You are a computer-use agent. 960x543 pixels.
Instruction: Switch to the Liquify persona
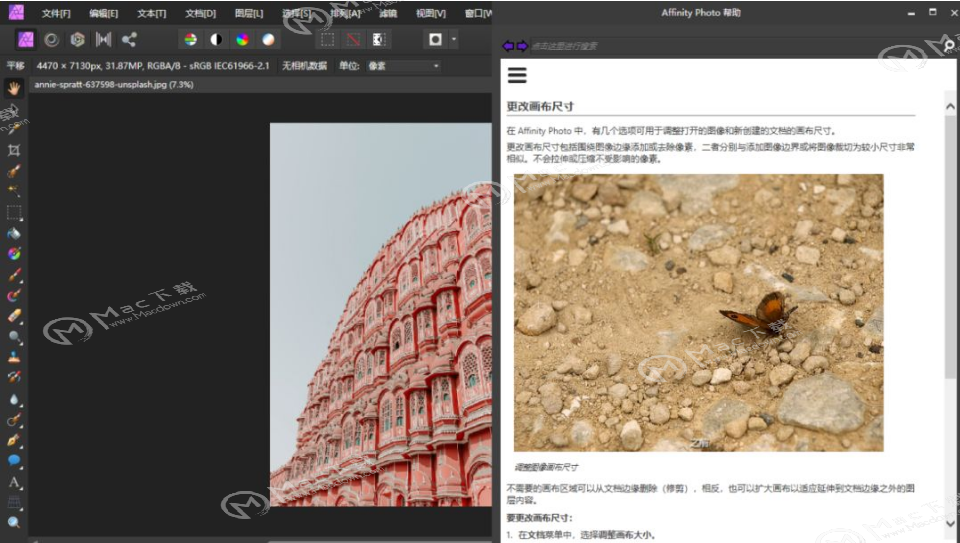coord(51,40)
